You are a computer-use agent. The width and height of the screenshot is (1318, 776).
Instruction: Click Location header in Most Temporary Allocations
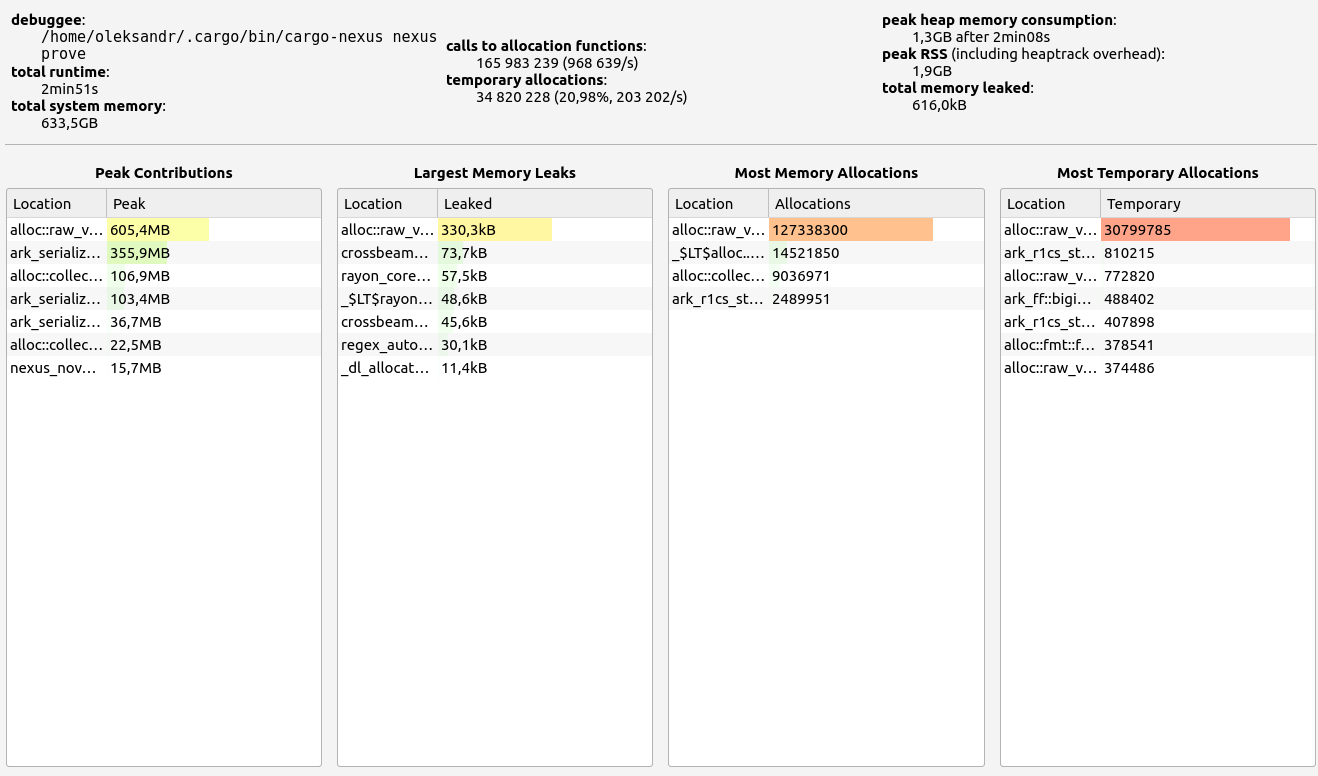coord(1050,204)
